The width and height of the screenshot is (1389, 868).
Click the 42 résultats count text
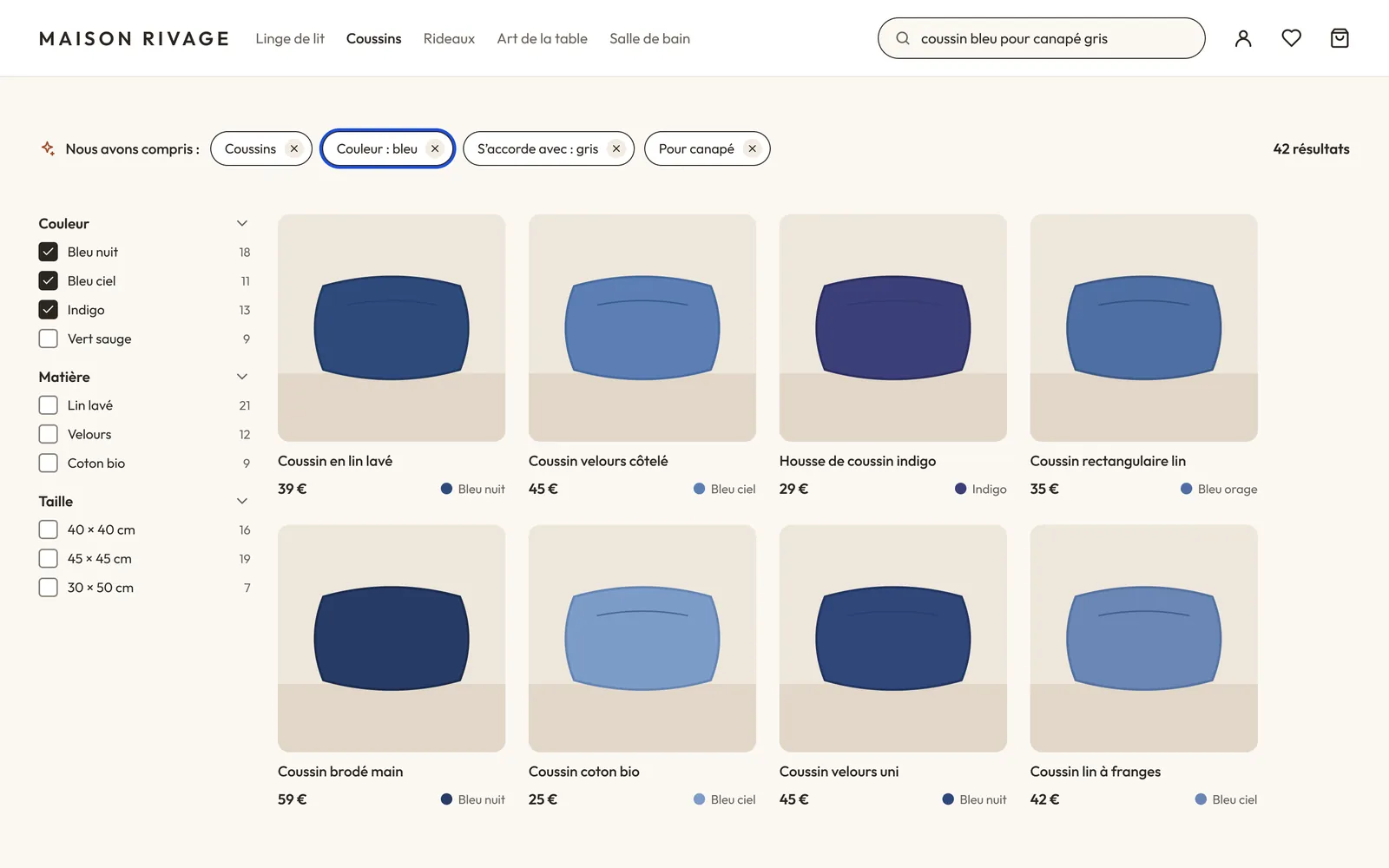click(x=1311, y=148)
